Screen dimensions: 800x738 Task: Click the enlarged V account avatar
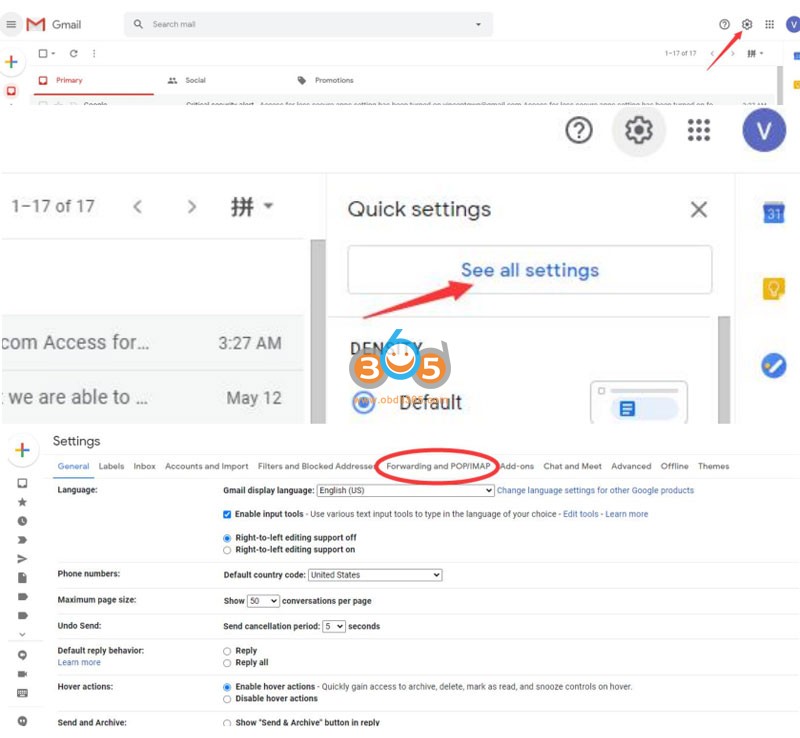click(x=764, y=130)
